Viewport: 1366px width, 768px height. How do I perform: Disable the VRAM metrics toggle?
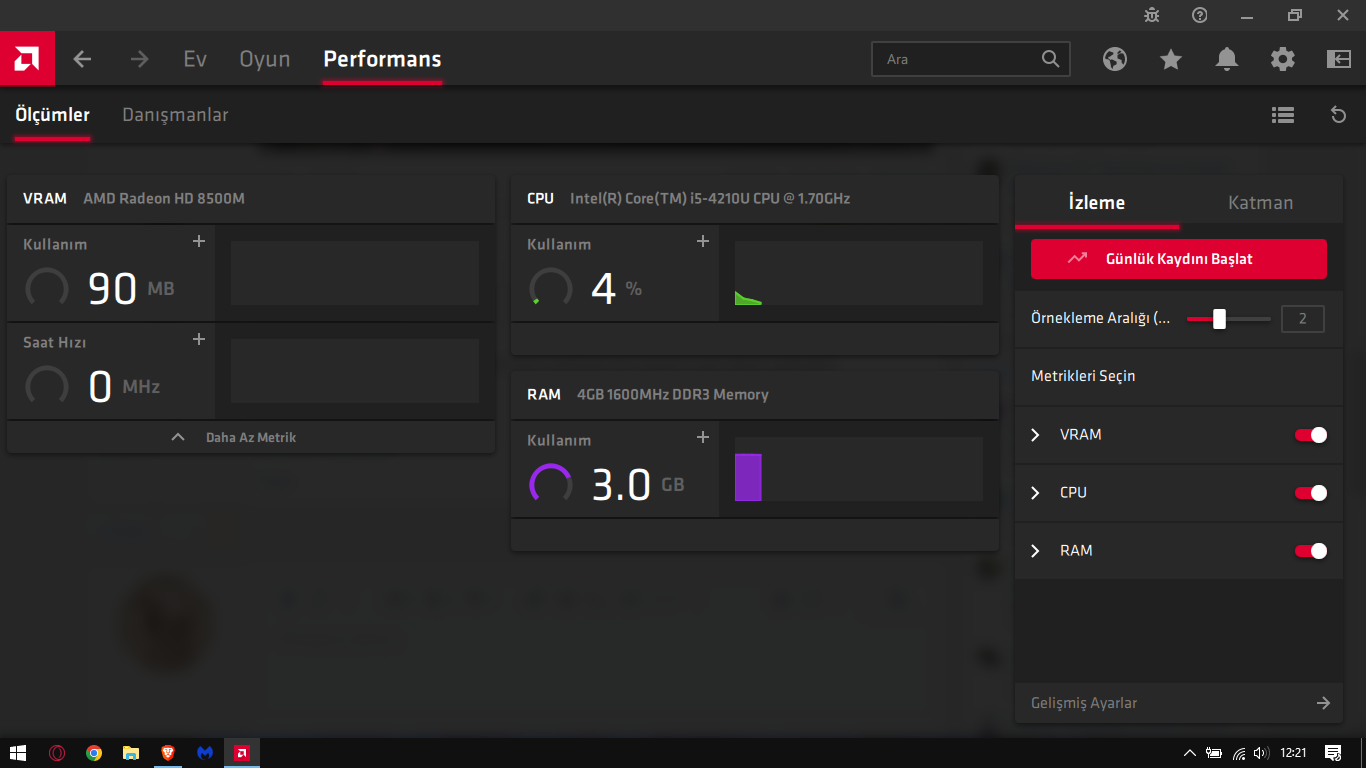point(1311,435)
